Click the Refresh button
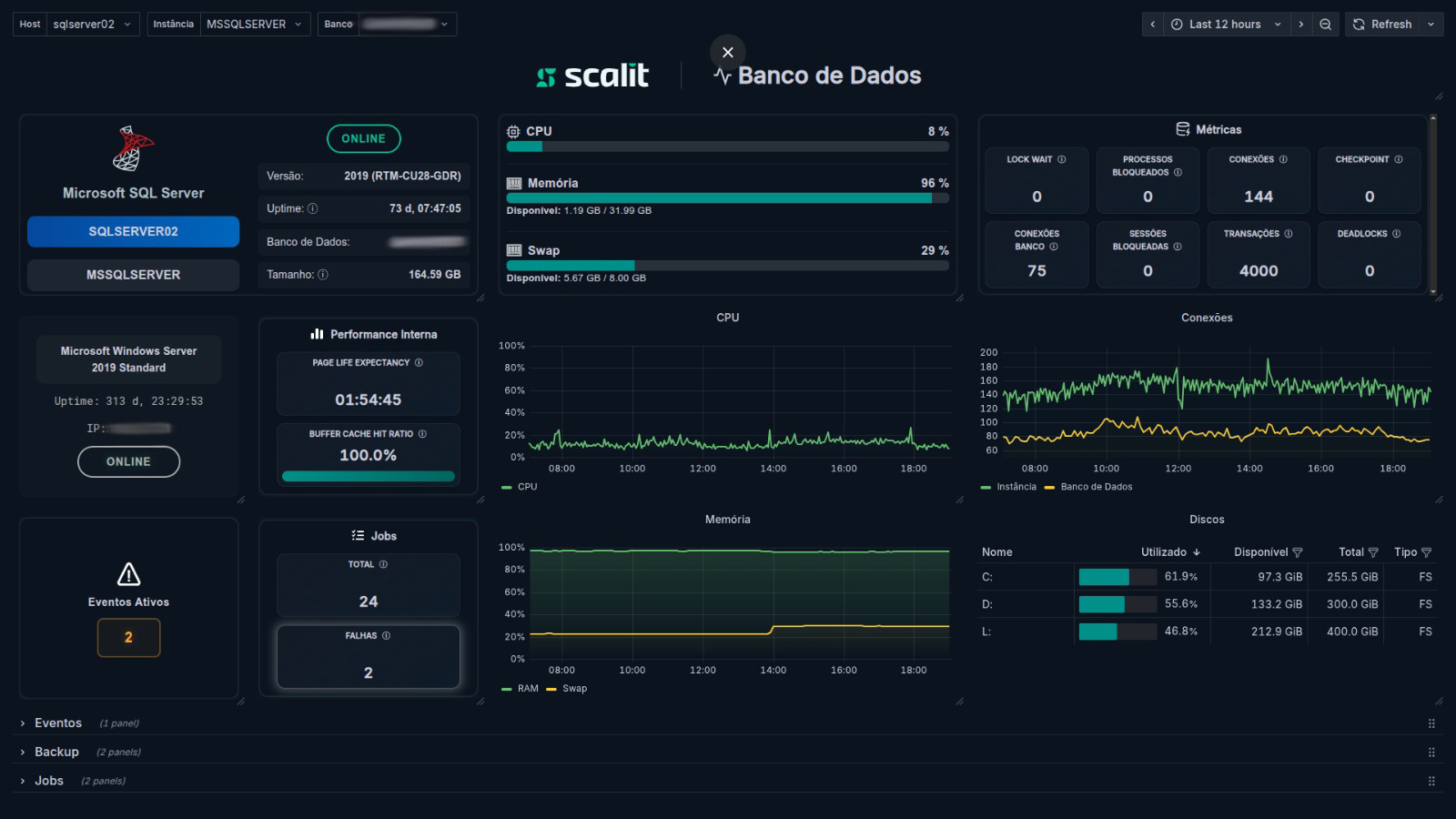 coord(1383,25)
